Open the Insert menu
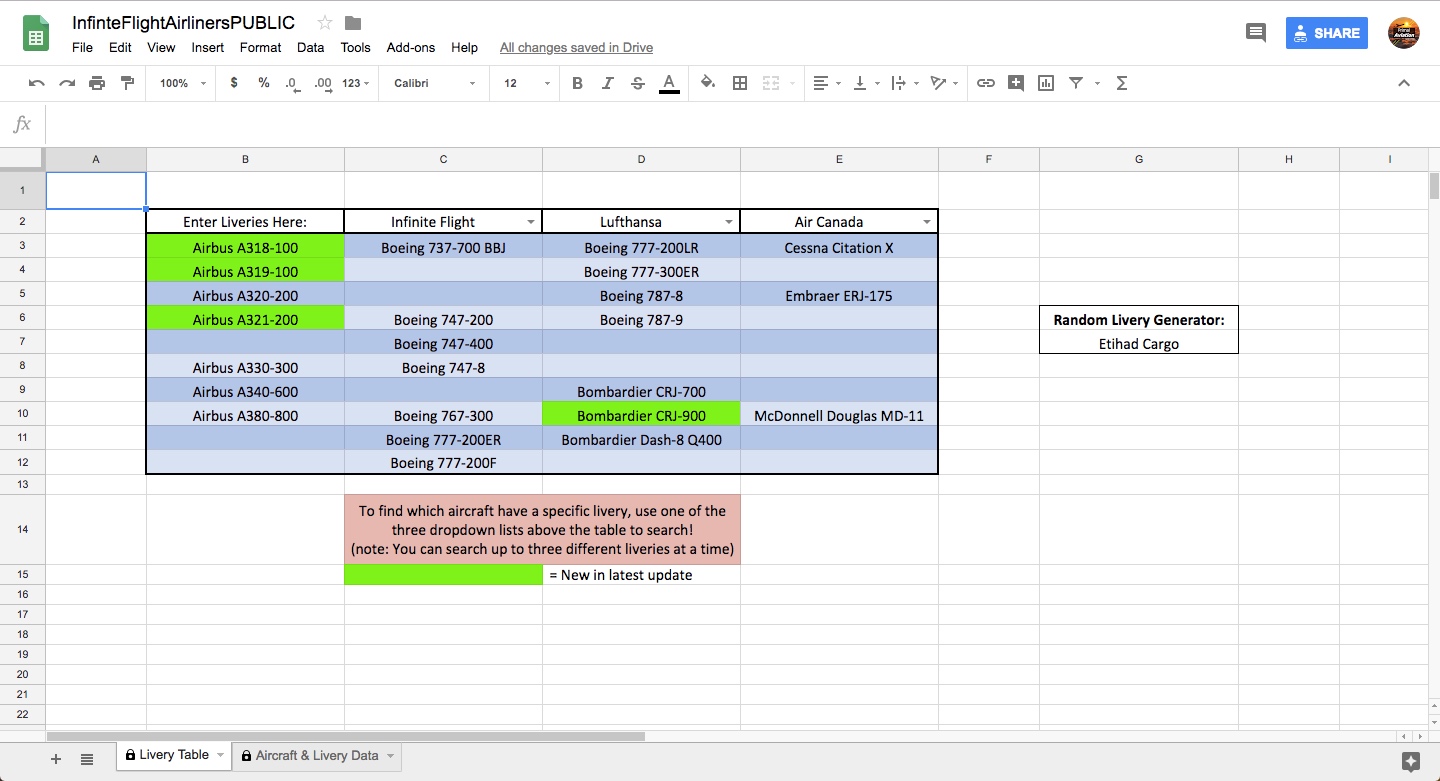Image resolution: width=1440 pixels, height=781 pixels. [x=208, y=47]
